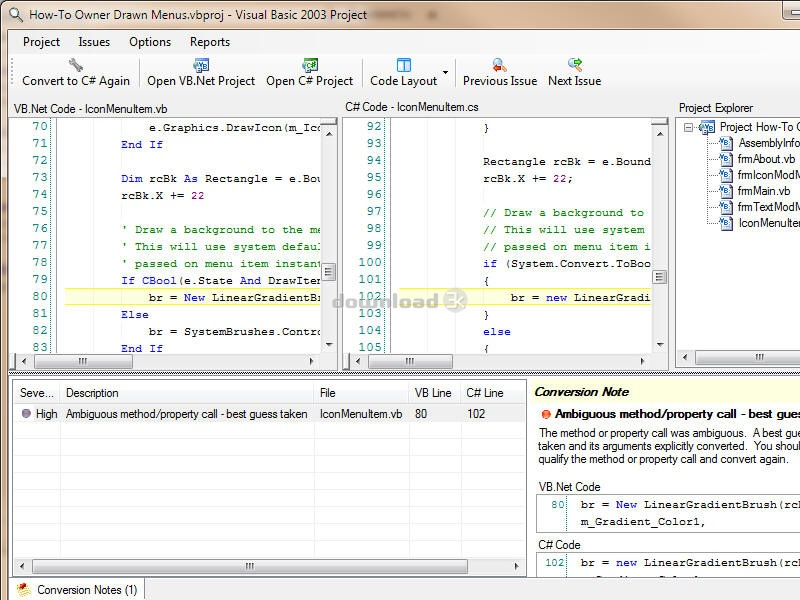This screenshot has height=600, width=800.
Task: Click the frmIconMod file icon
Action: pyautogui.click(x=726, y=175)
